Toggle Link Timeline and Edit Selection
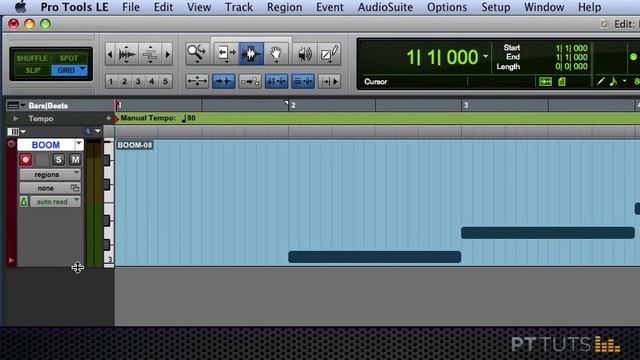The width and height of the screenshot is (640, 360). (276, 81)
